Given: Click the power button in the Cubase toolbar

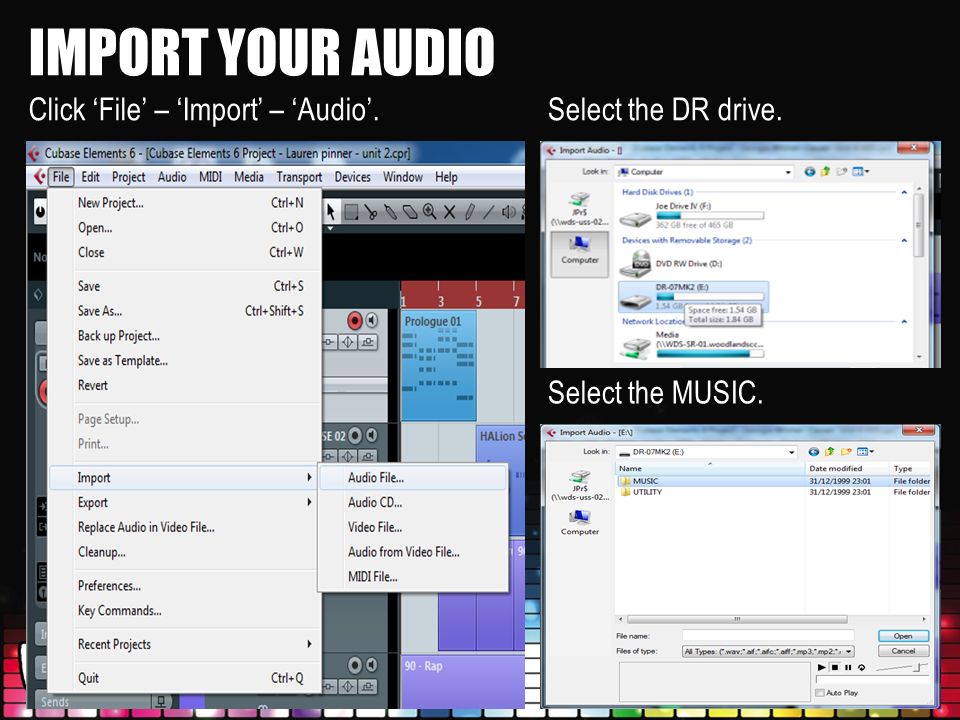Looking at the screenshot, I should [40, 212].
